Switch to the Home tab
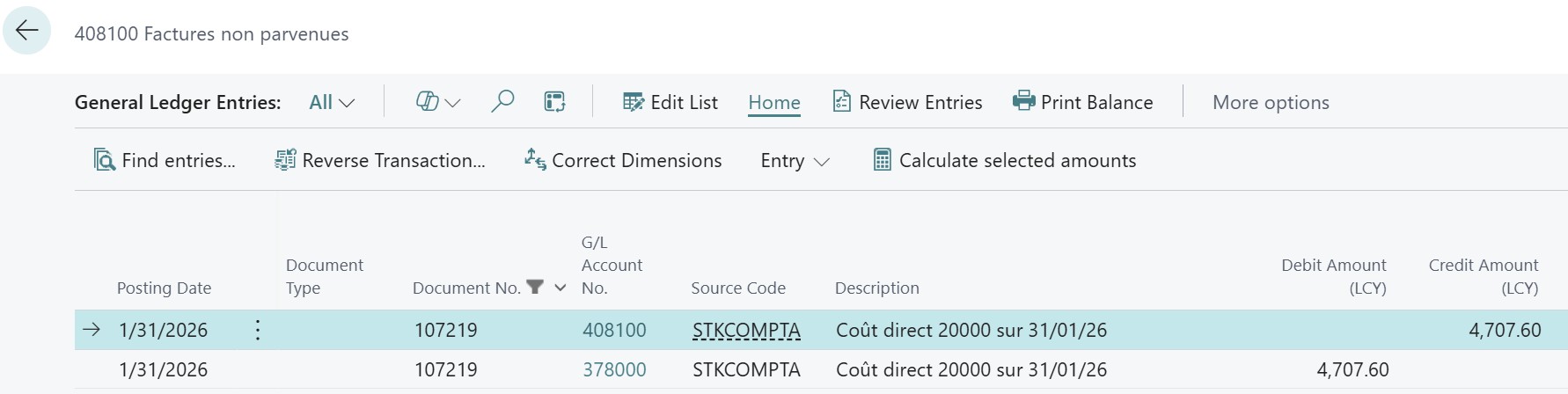This screenshot has height=394, width=1568. [773, 103]
